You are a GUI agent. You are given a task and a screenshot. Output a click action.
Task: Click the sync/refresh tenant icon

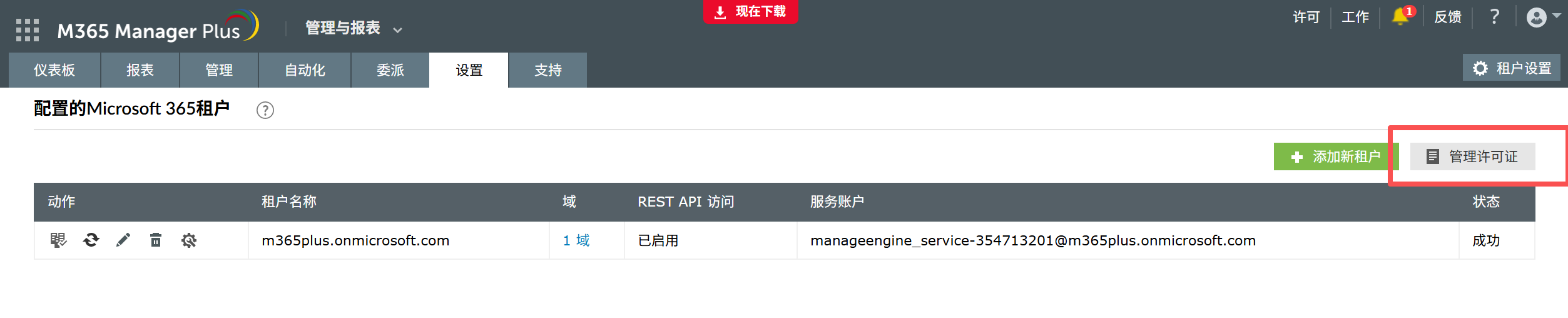91,240
